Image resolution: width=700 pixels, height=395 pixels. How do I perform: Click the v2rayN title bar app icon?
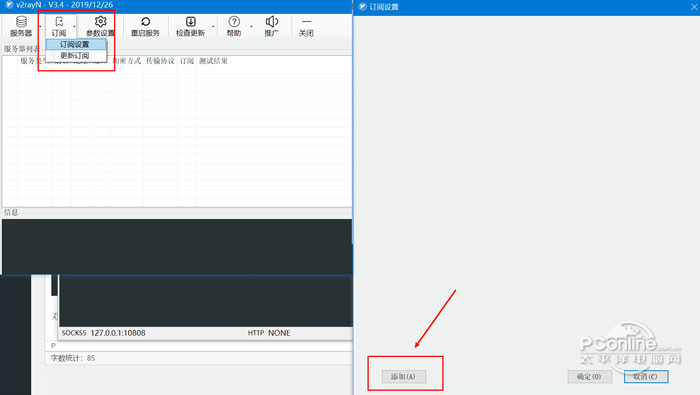pyautogui.click(x=9, y=5)
